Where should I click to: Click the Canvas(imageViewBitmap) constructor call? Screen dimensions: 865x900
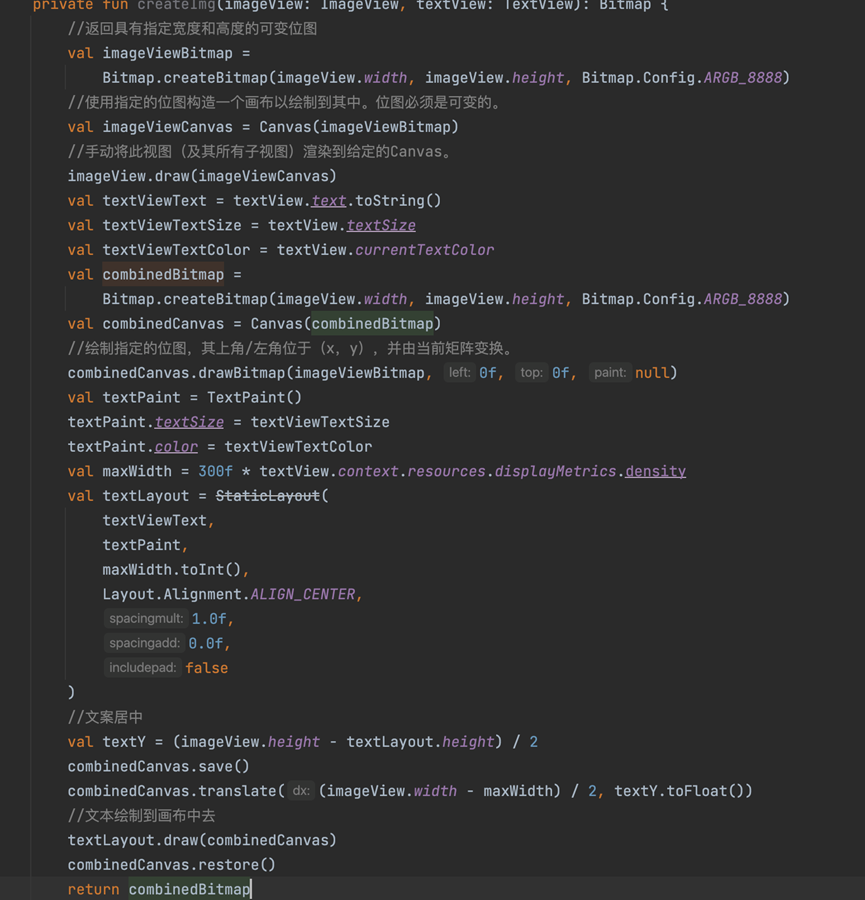(359, 127)
